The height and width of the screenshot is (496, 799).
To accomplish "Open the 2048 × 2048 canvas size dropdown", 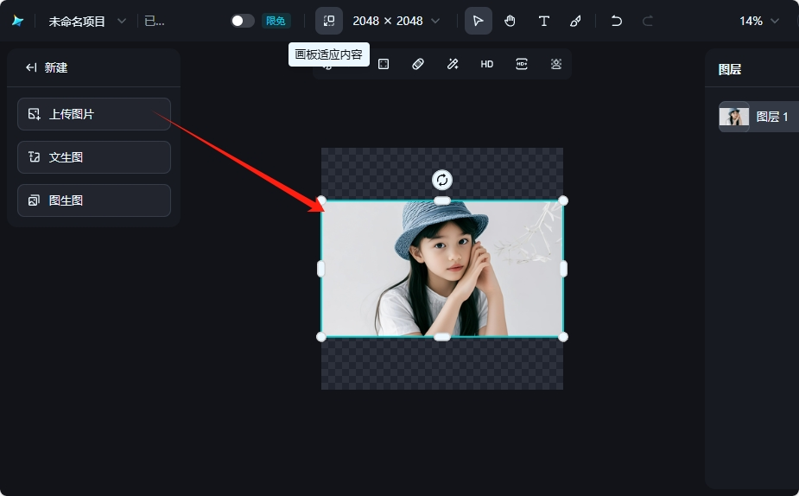I will coord(396,21).
